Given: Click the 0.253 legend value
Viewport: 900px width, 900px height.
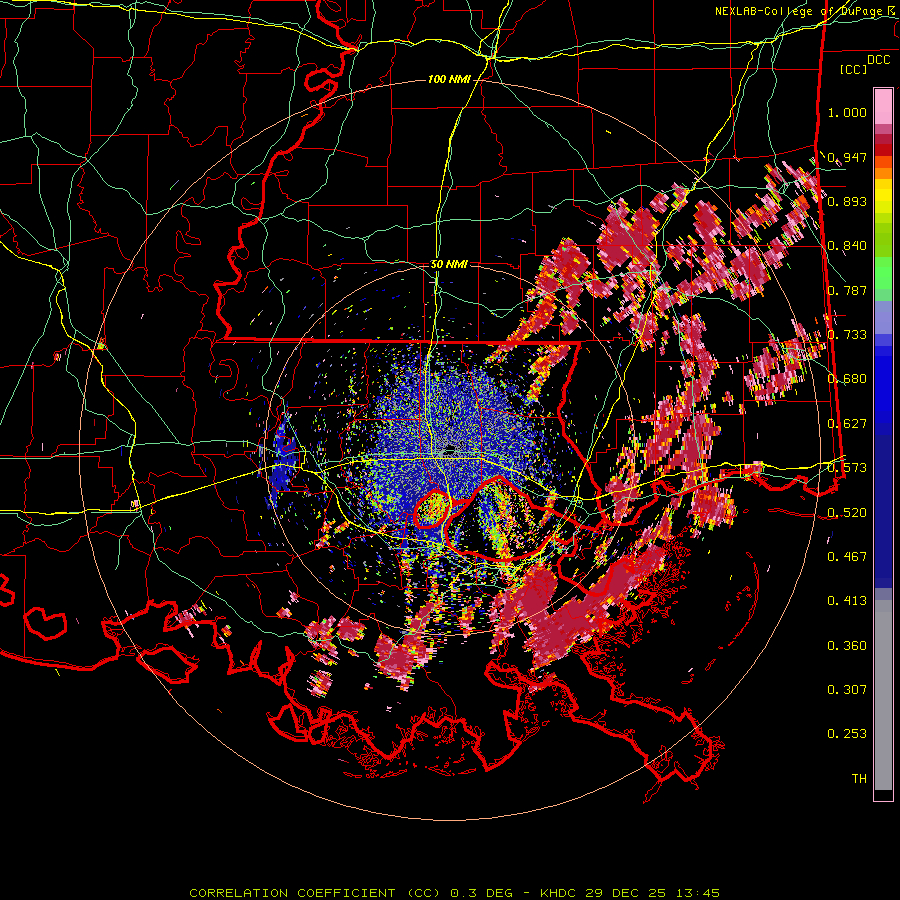Looking at the screenshot, I should tap(847, 734).
